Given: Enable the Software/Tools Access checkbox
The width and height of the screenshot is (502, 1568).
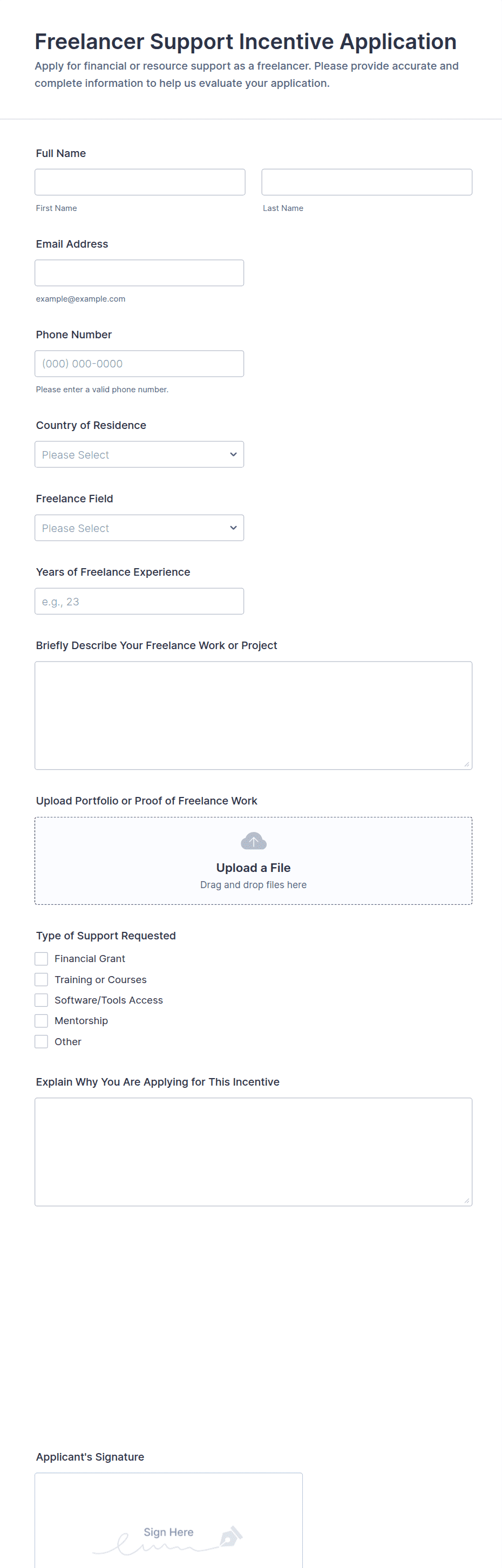Looking at the screenshot, I should pos(42,1000).
